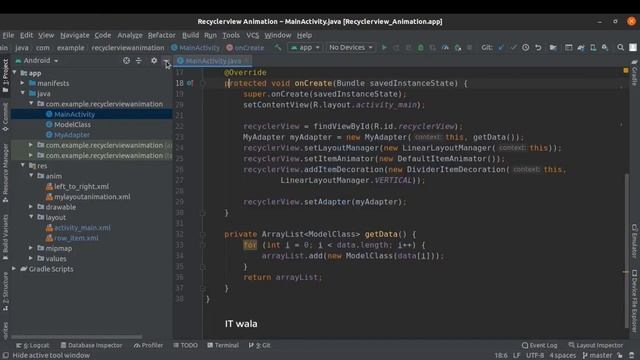The image size is (640, 360).
Task: Open the app run configuration dropdown
Action: (305, 48)
